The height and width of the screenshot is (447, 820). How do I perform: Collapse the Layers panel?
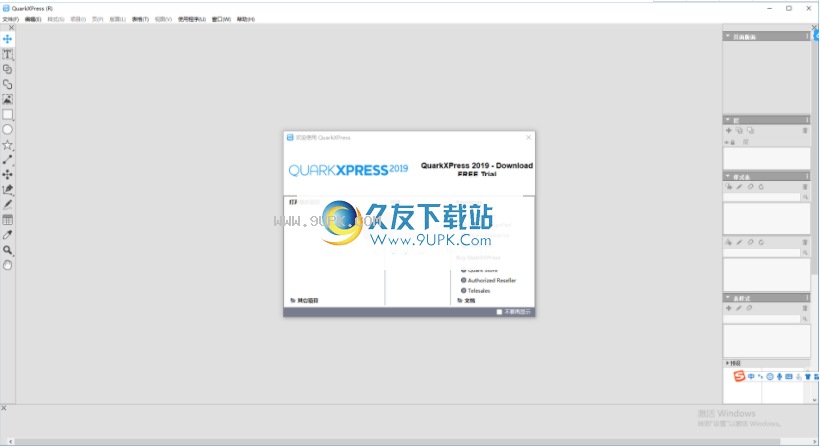coord(727,120)
